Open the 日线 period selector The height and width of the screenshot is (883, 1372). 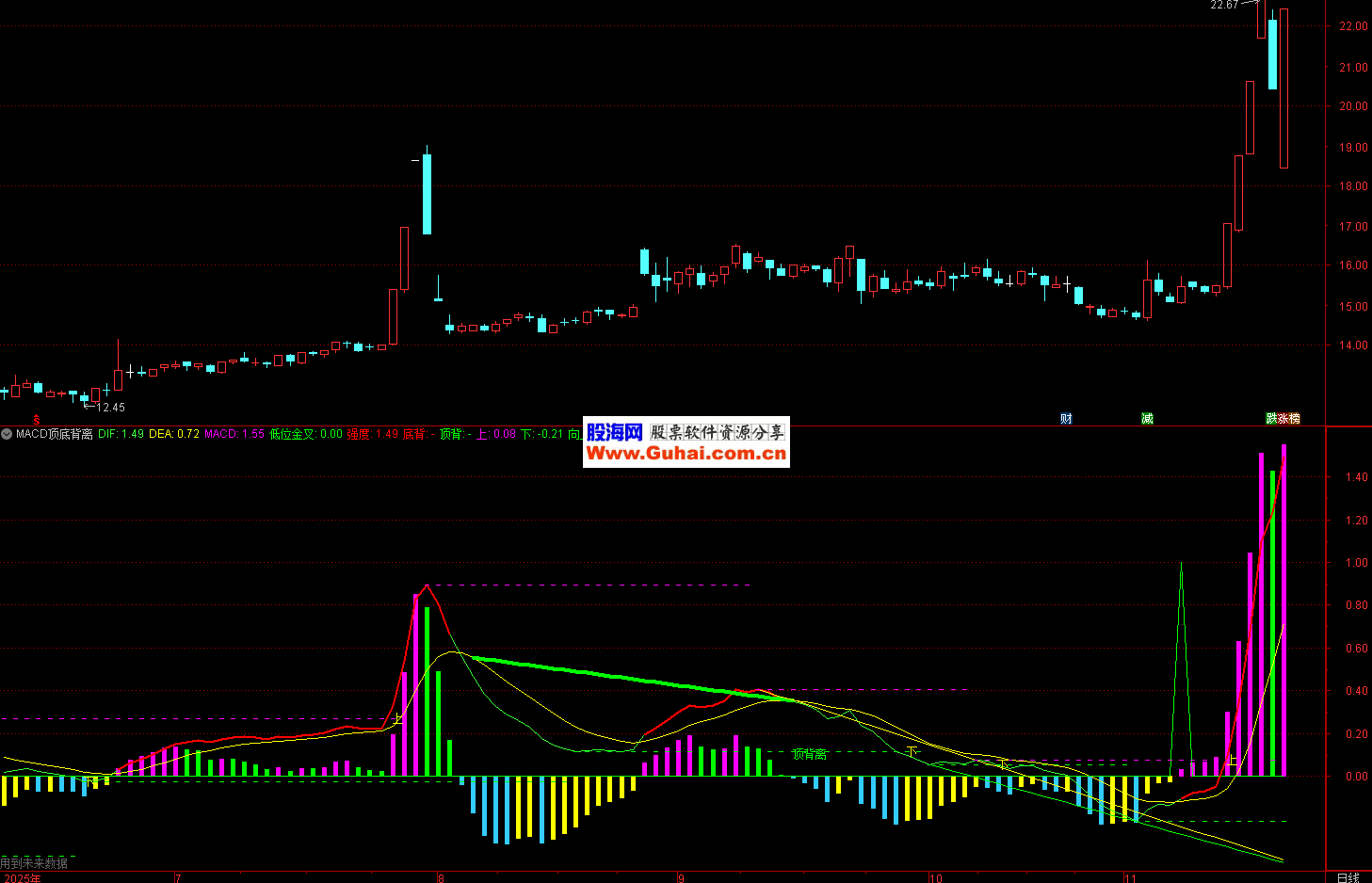(x=1348, y=877)
